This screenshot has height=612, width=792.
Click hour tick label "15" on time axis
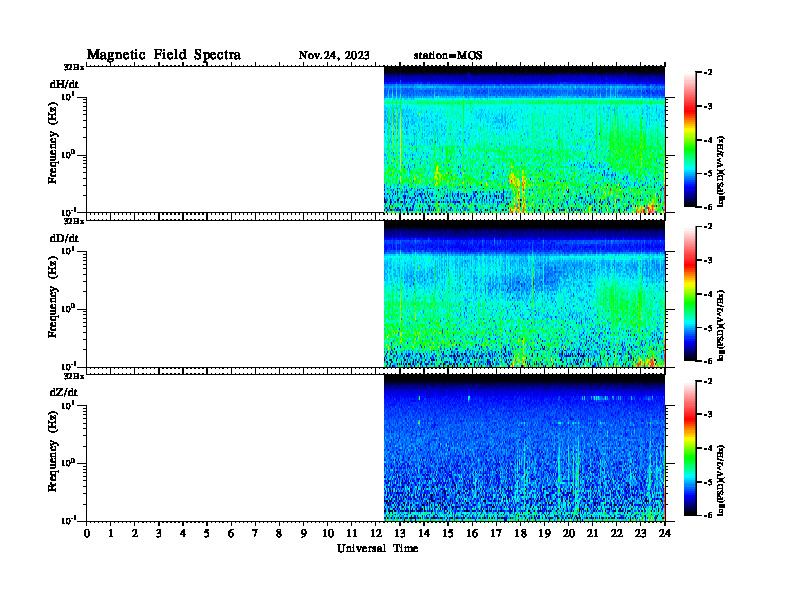pyautogui.click(x=448, y=534)
